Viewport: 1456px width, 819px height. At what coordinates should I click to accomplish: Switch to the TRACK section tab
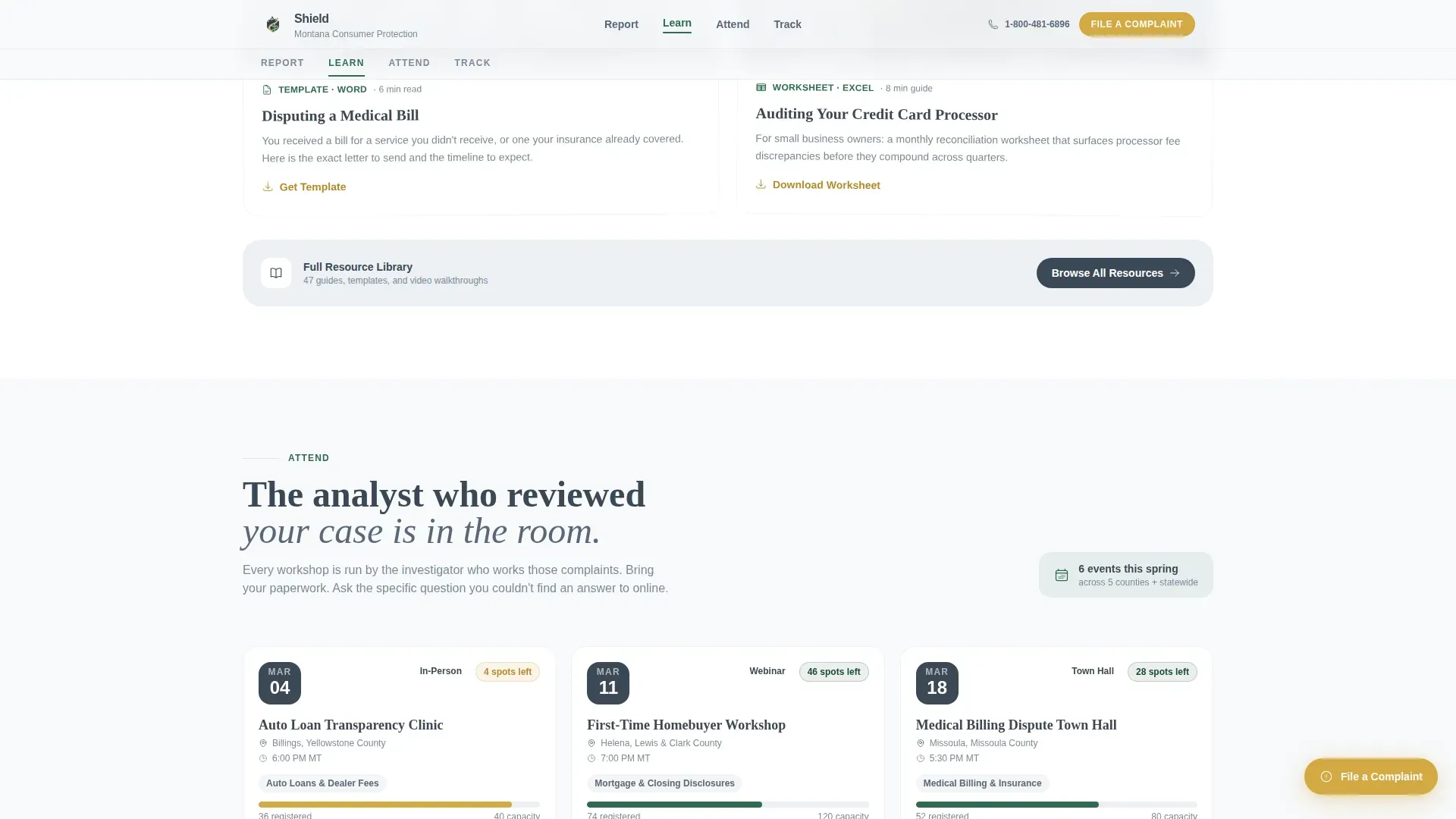click(x=472, y=63)
